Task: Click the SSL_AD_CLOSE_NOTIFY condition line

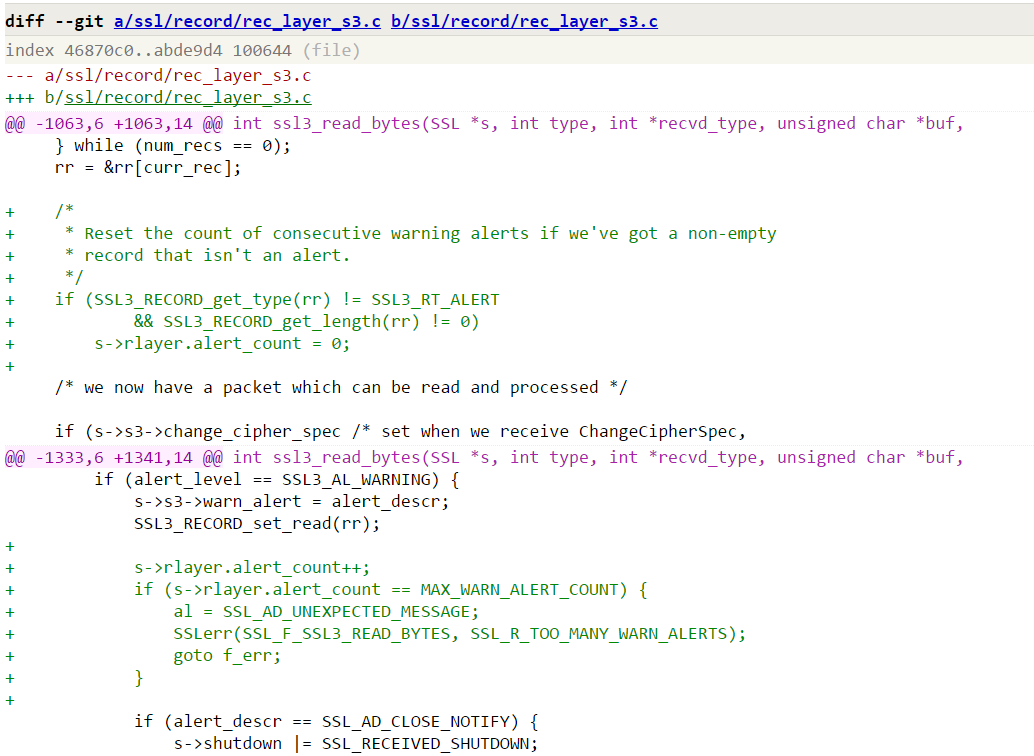Action: point(337,722)
